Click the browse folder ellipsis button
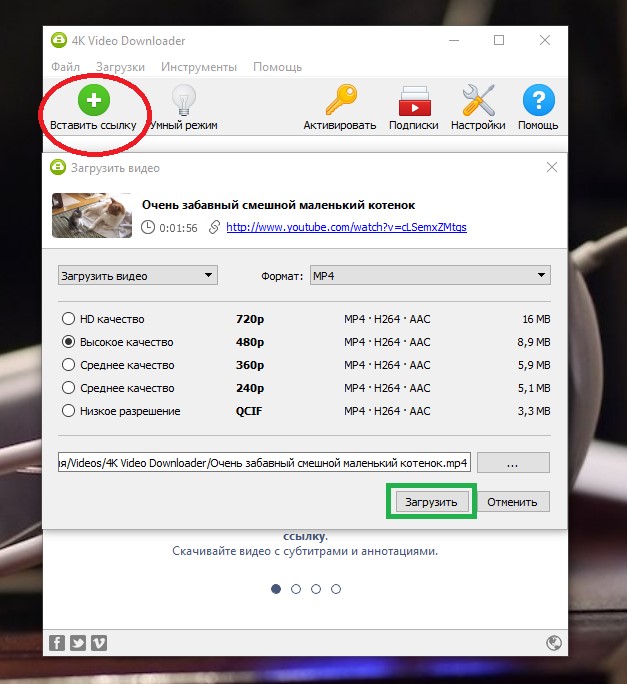 click(513, 463)
